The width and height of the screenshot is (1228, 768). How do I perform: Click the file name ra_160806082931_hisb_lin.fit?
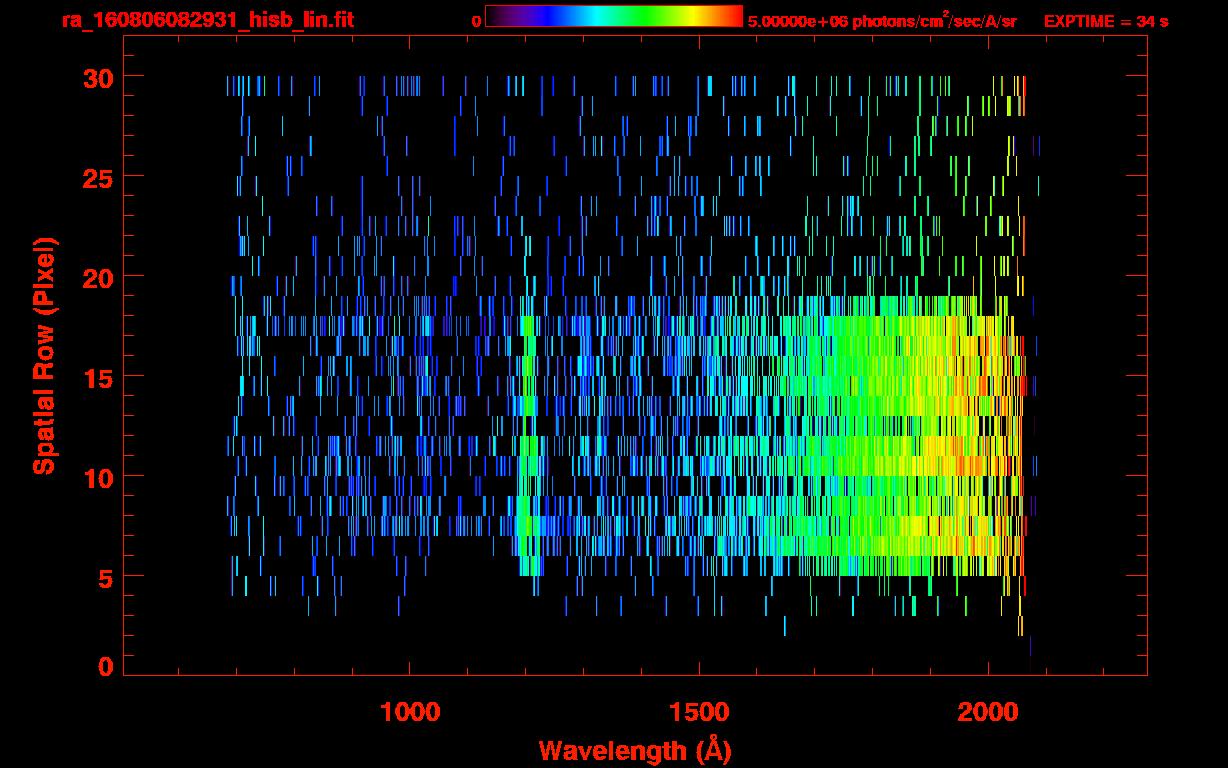tap(208, 20)
